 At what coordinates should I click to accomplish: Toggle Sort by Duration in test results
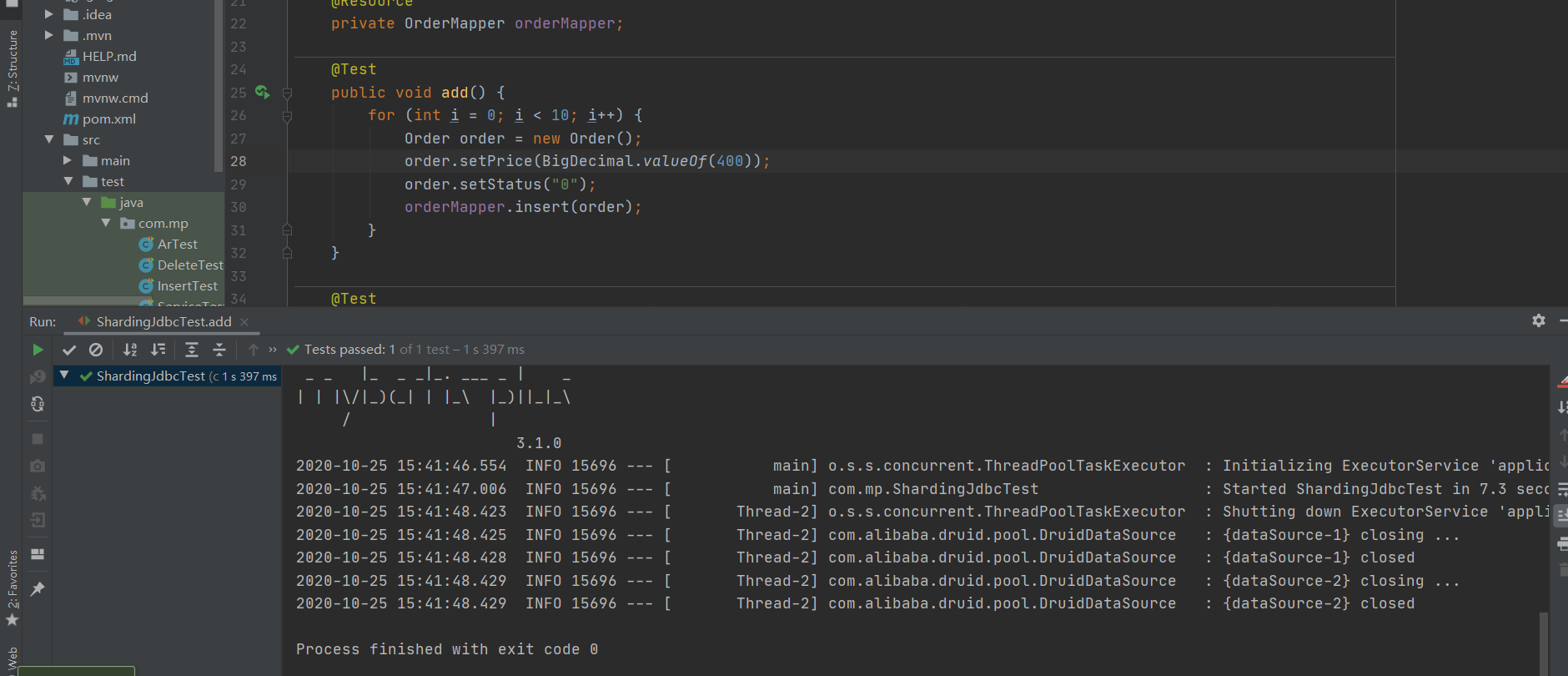tap(158, 350)
